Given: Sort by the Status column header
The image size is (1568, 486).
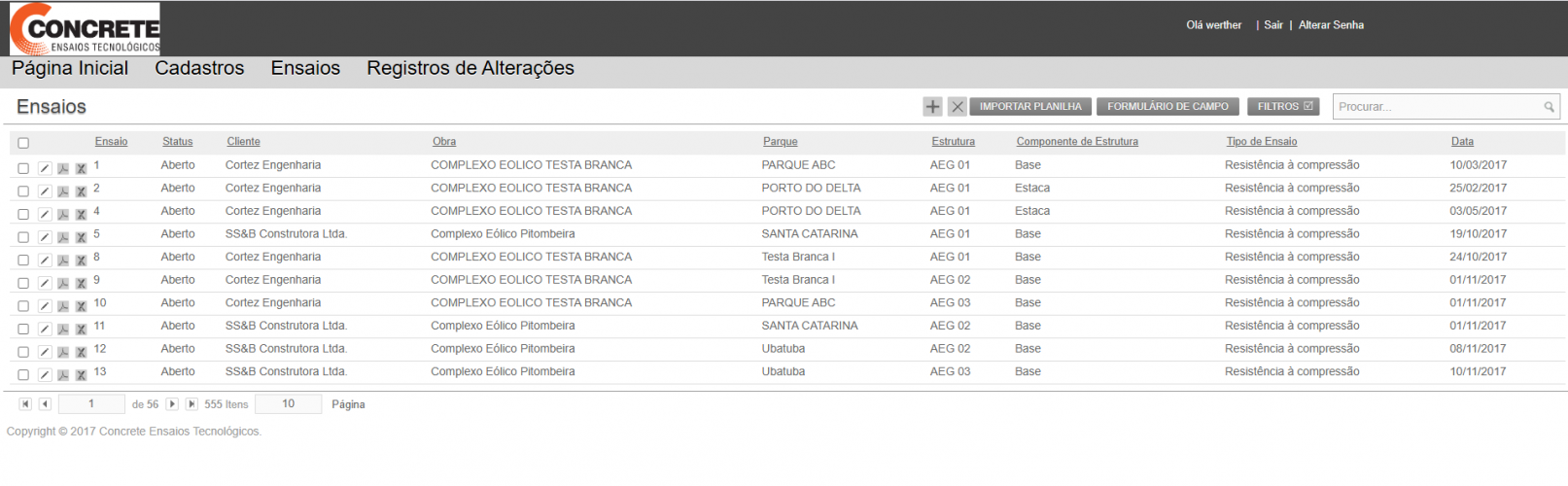Looking at the screenshot, I should (x=177, y=142).
